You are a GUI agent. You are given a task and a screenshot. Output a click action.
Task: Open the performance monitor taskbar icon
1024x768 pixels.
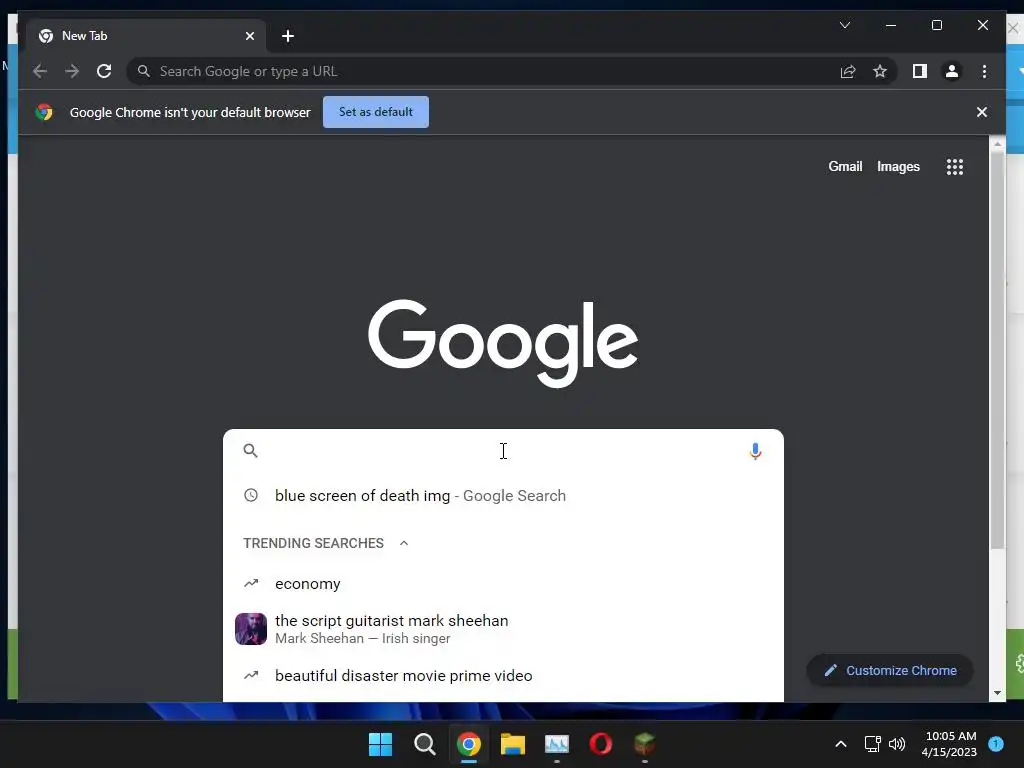[x=556, y=744]
